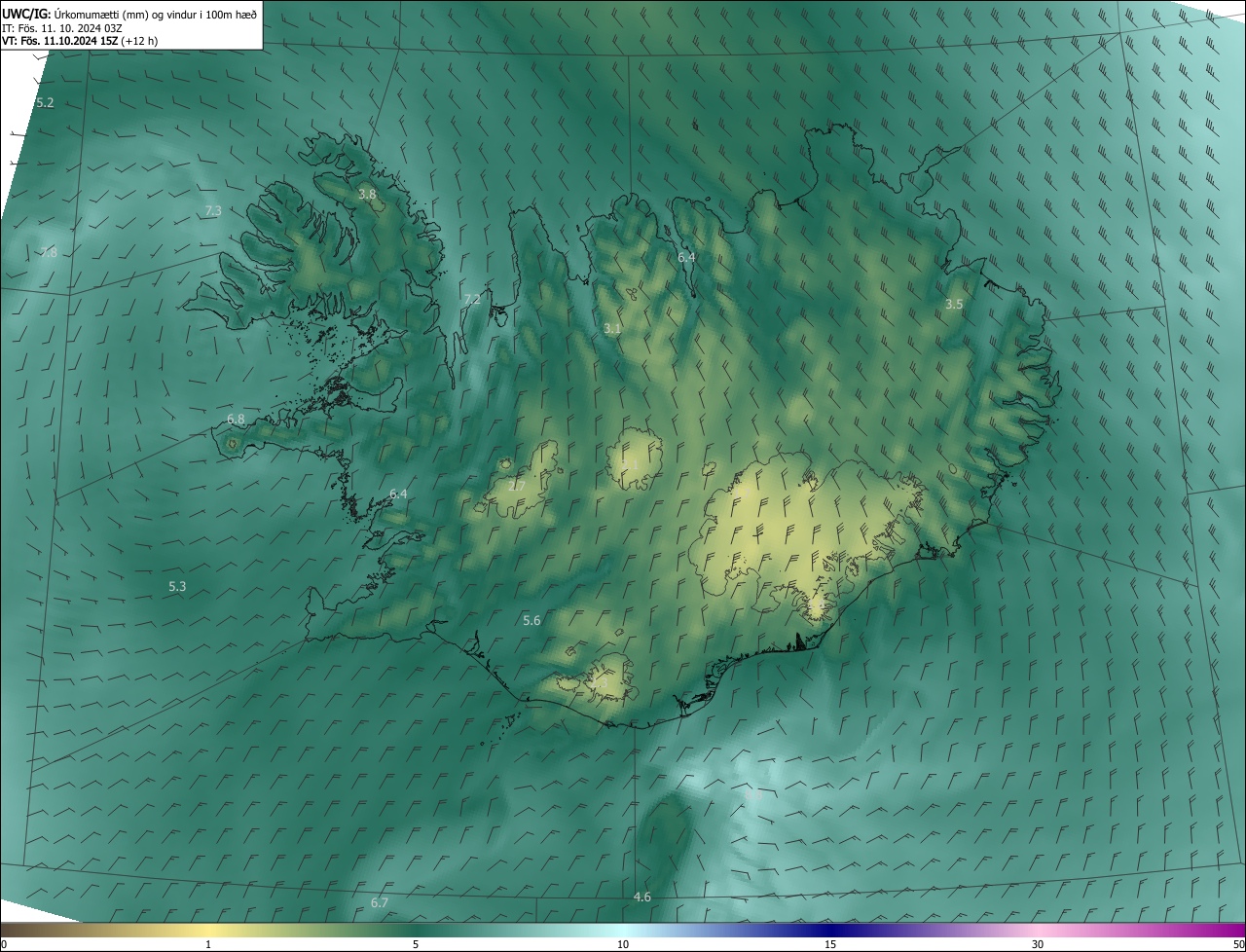Screen dimensions: 1246x952
Task: Click the '4.6' value label on the map
Action: click(642, 897)
